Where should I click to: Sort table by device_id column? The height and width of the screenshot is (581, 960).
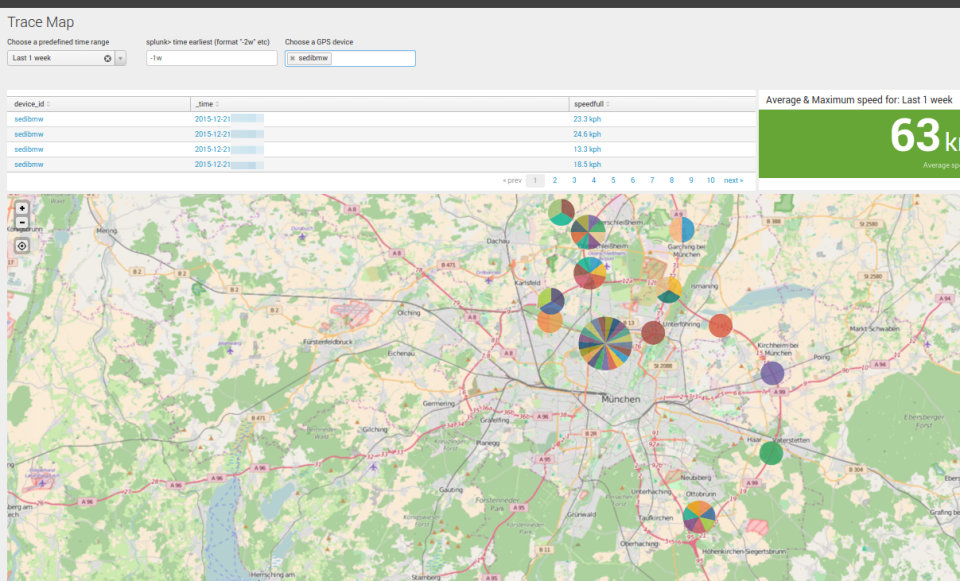pyautogui.click(x=32, y=104)
